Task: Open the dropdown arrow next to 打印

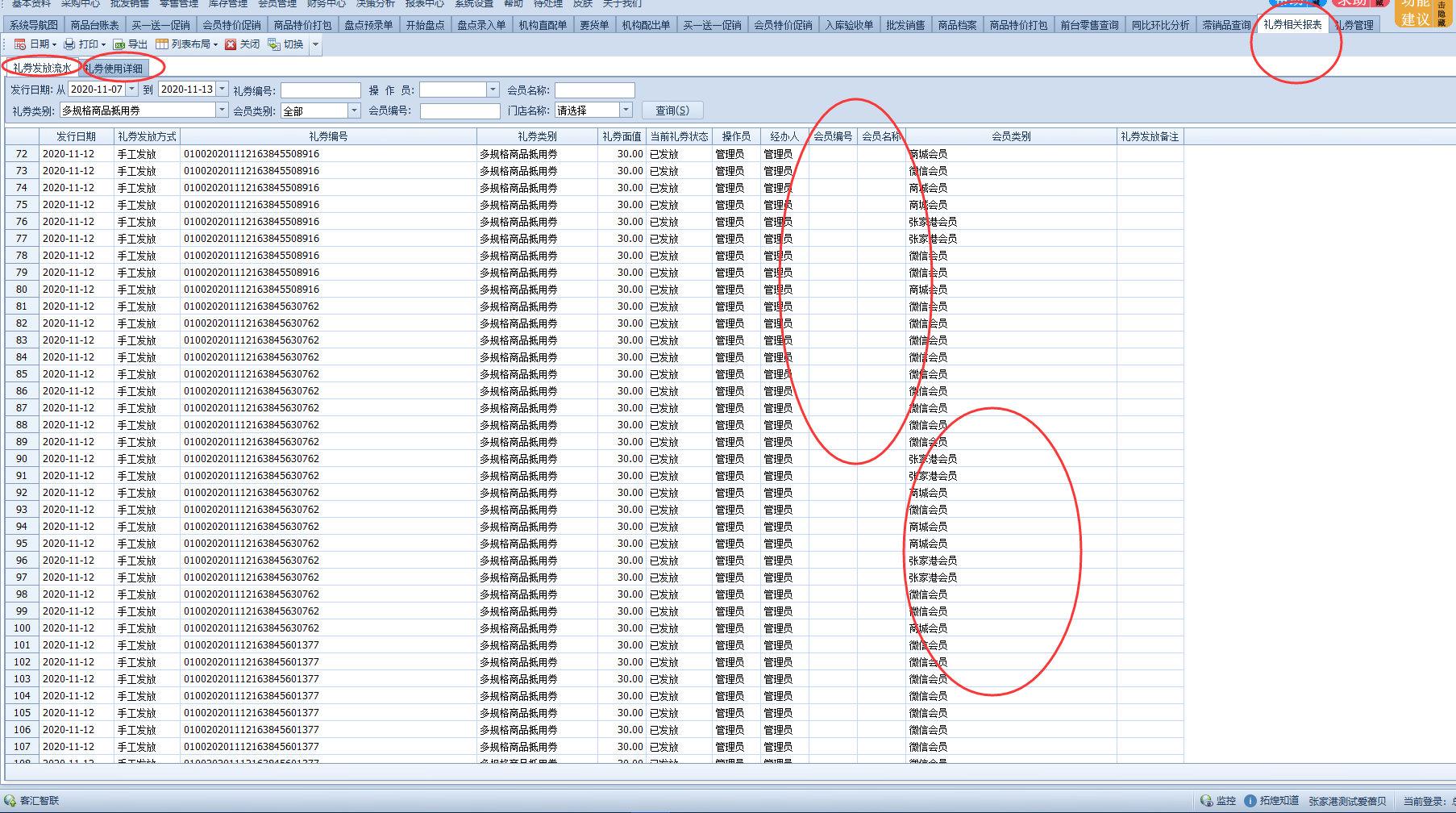Action: (x=103, y=44)
